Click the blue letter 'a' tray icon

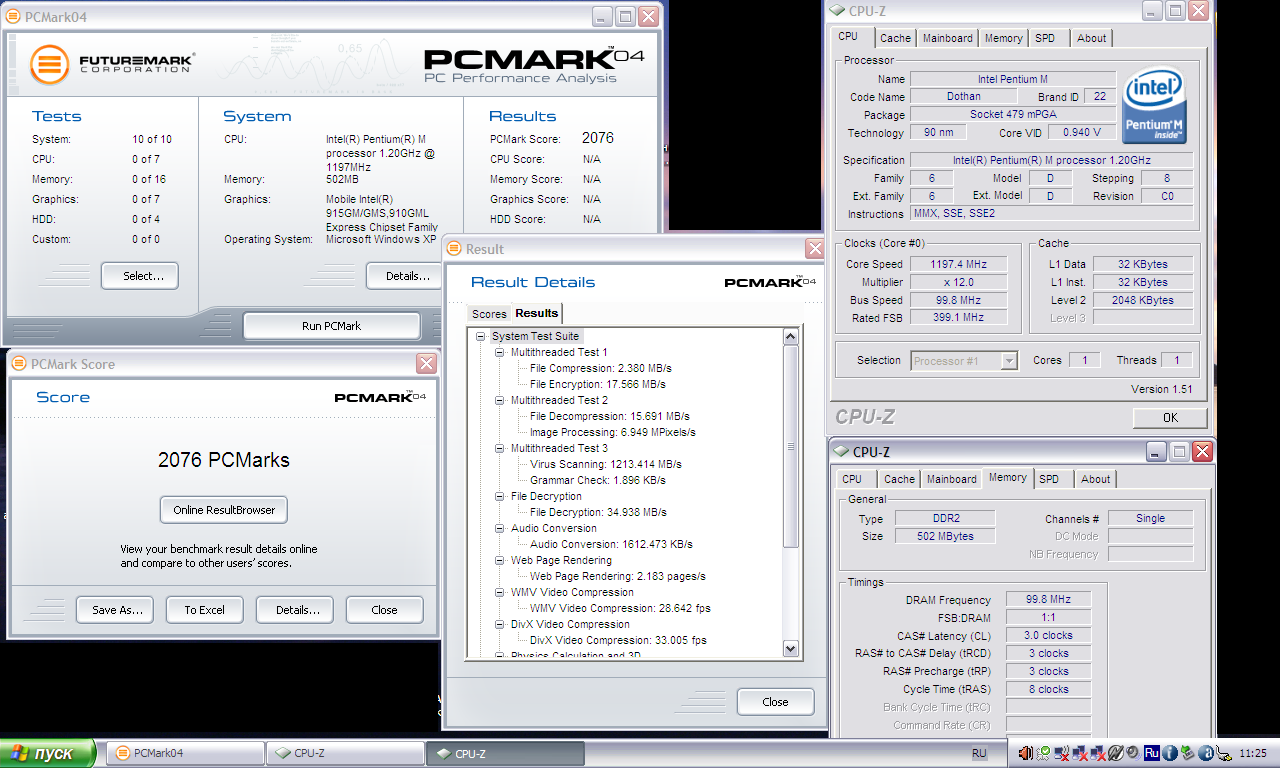(1205, 753)
